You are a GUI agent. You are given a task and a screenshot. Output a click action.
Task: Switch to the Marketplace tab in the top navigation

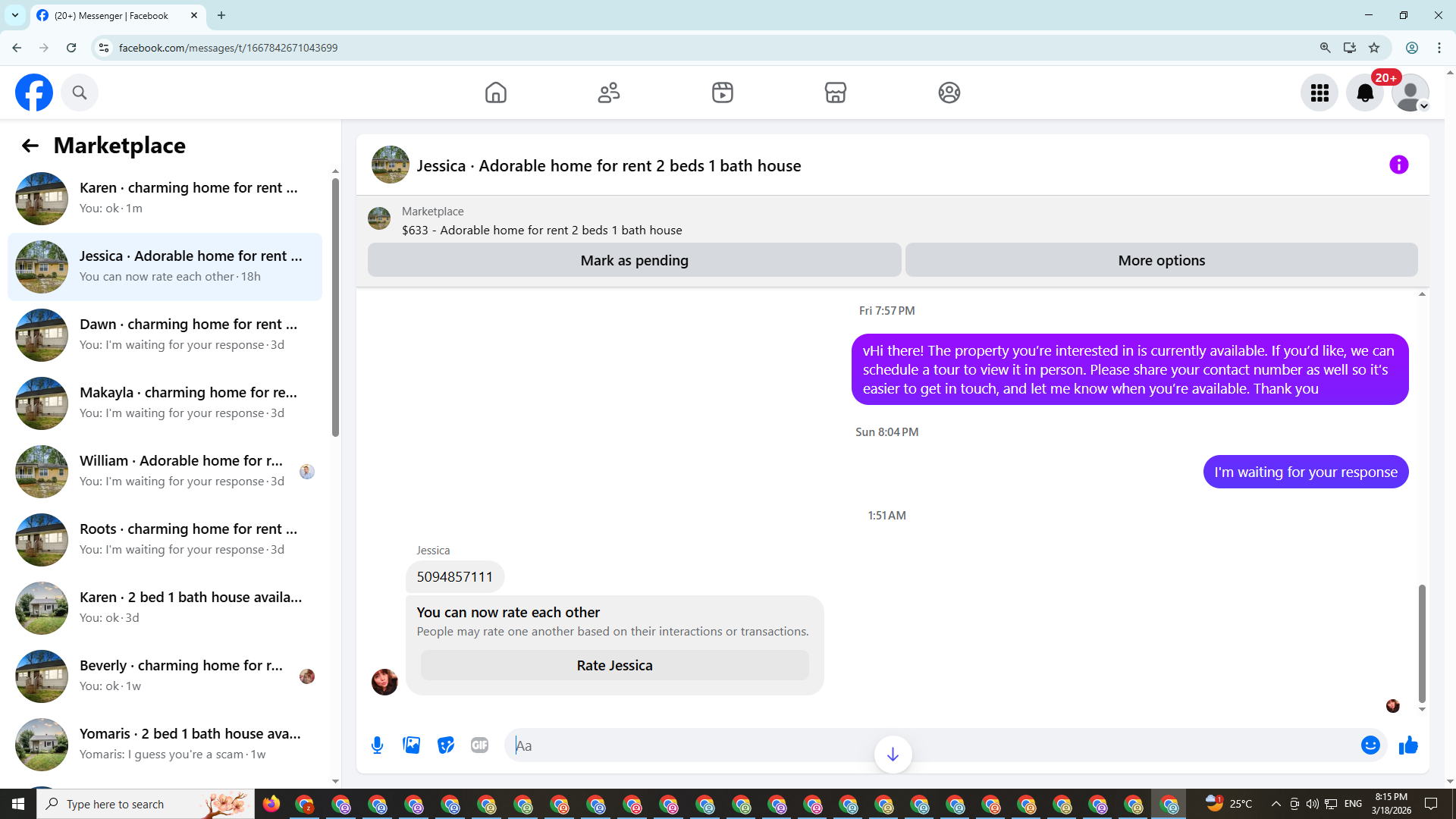(x=835, y=93)
